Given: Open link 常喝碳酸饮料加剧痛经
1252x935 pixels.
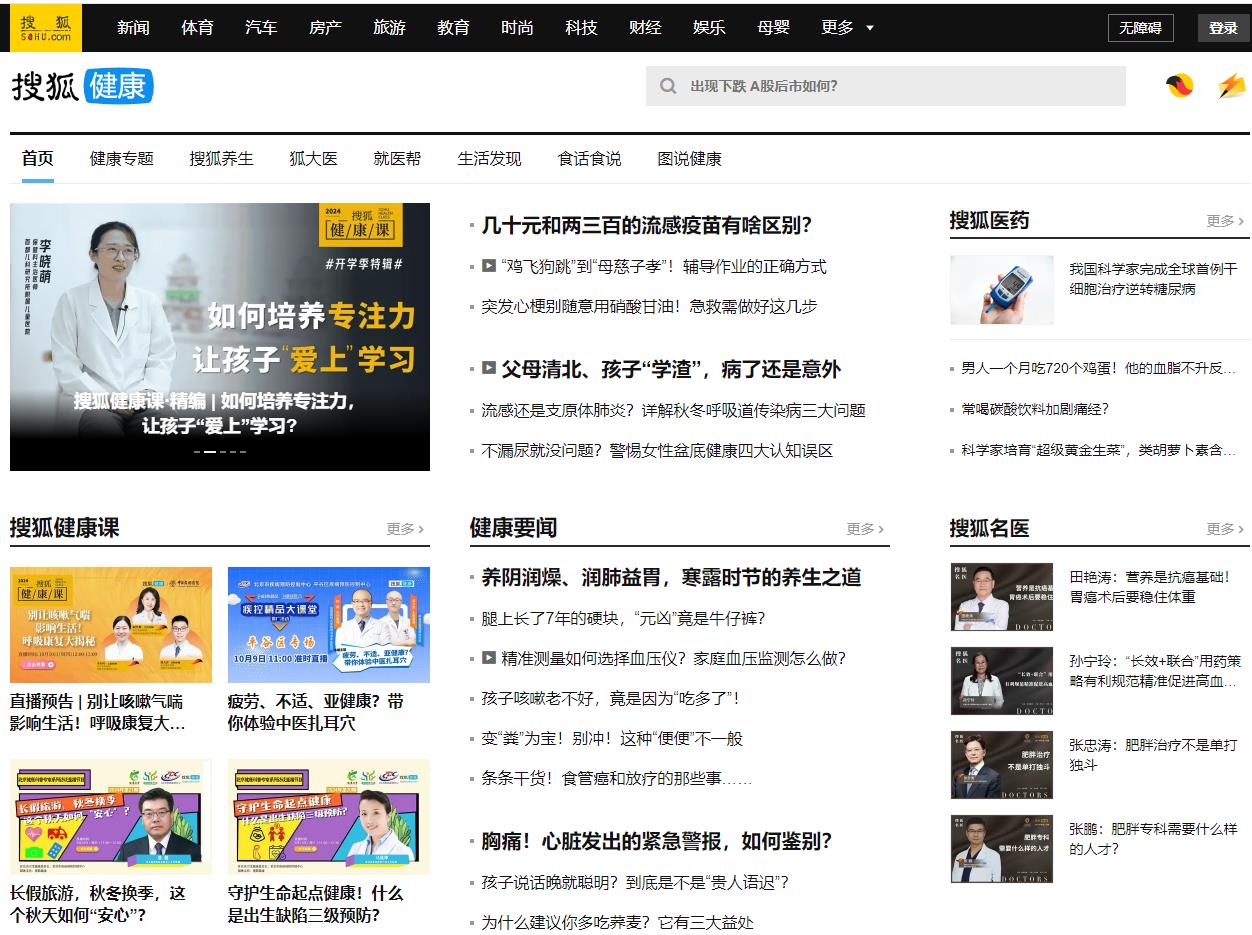Looking at the screenshot, I should point(1035,409).
